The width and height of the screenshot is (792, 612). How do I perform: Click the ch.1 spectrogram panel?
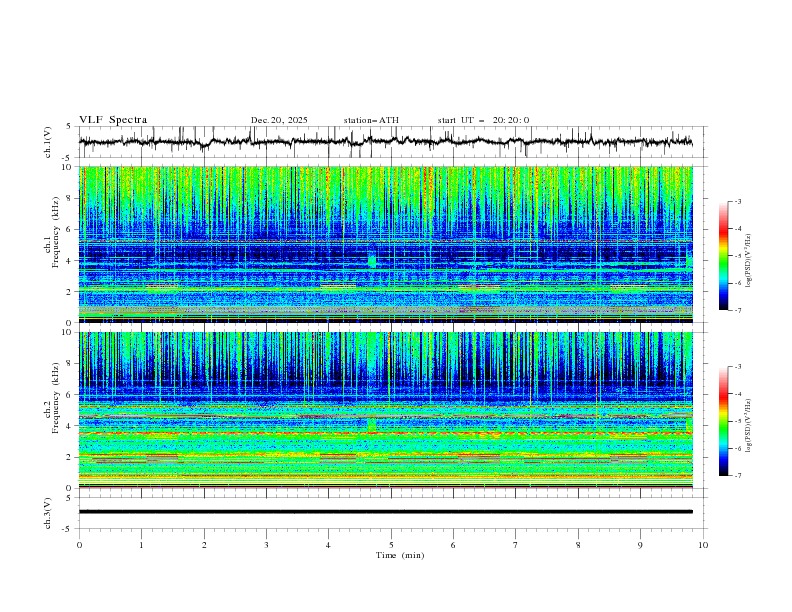click(x=385, y=244)
